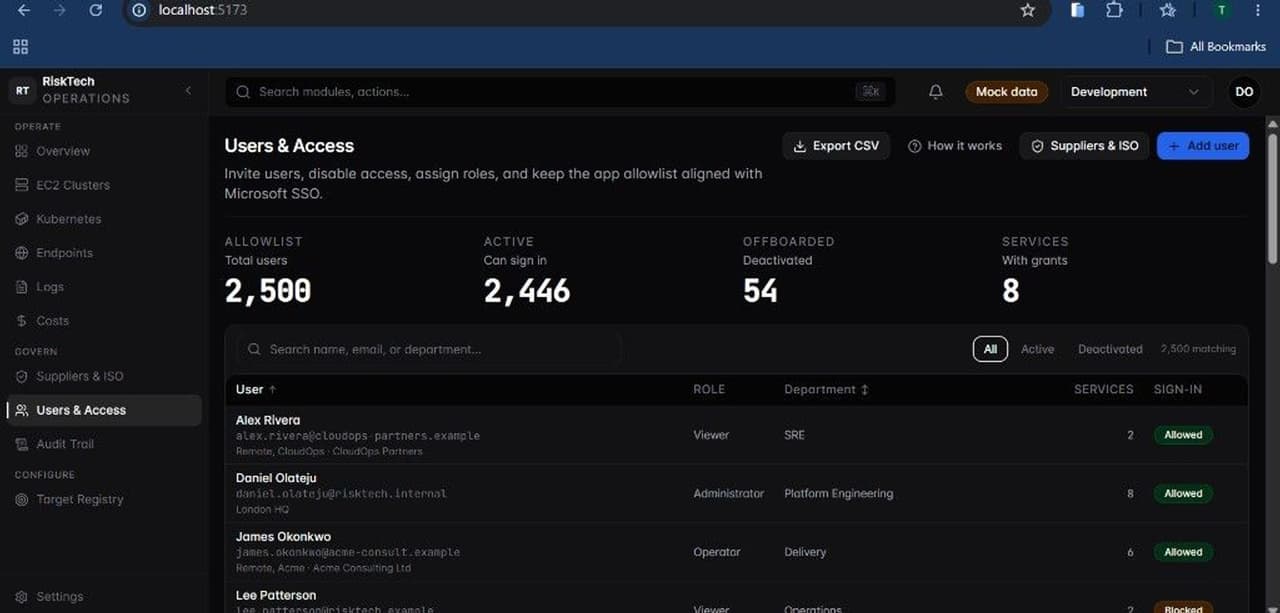Click the Mock data badge
This screenshot has width=1280, height=613.
click(1006, 91)
